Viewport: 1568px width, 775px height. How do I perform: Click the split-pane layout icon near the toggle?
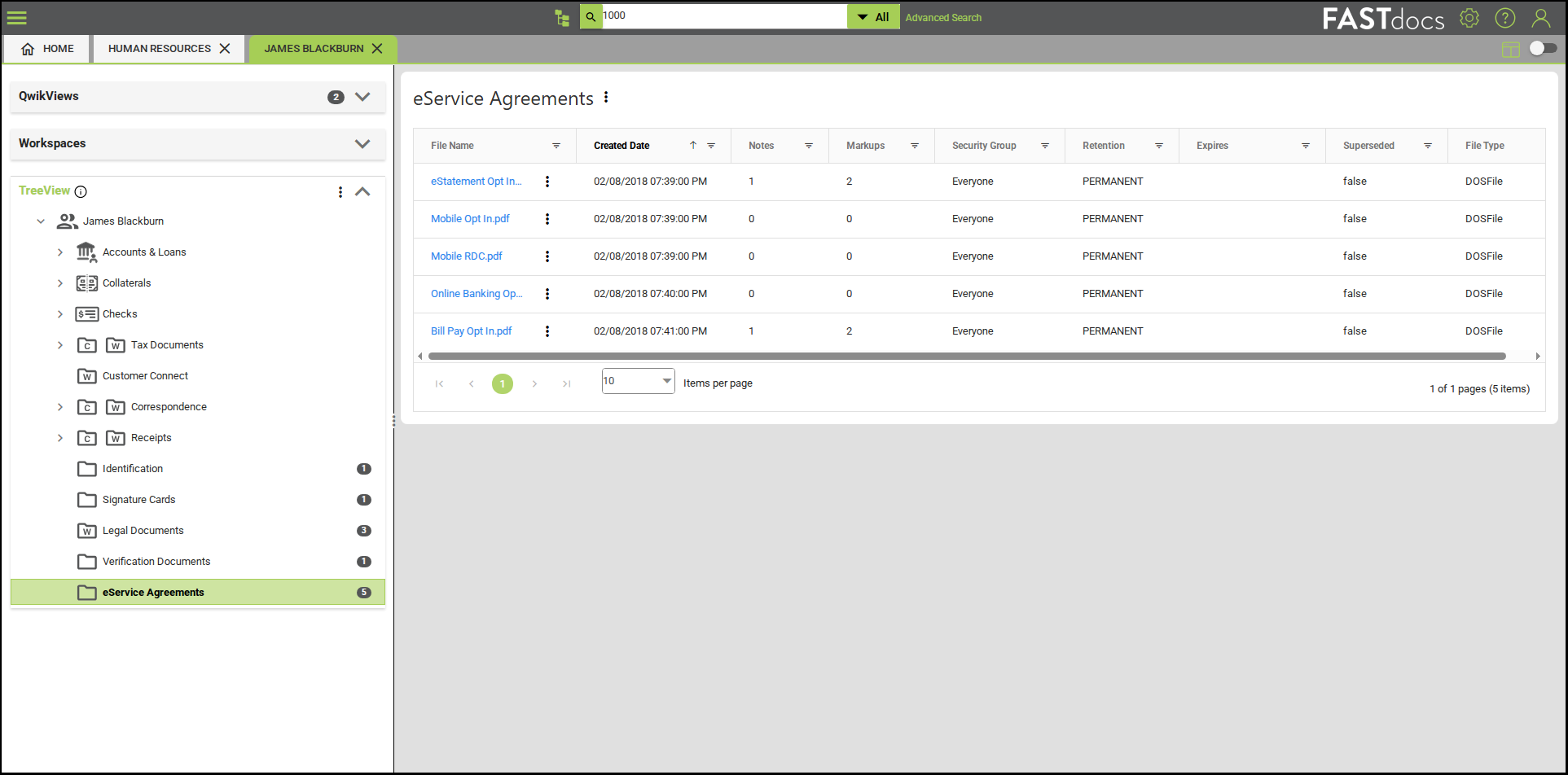pos(1511,50)
